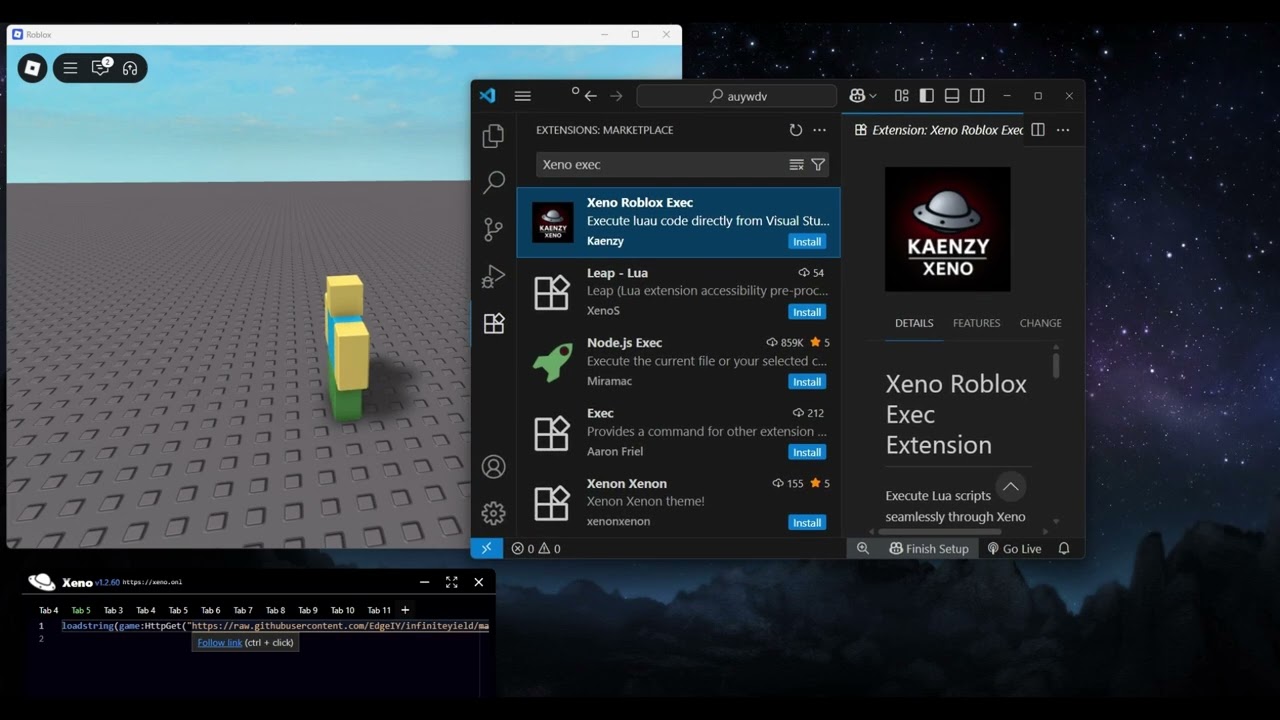Image resolution: width=1280 pixels, height=720 pixels.
Task: Toggle fullscreen in the Xeno window
Action: click(451, 582)
